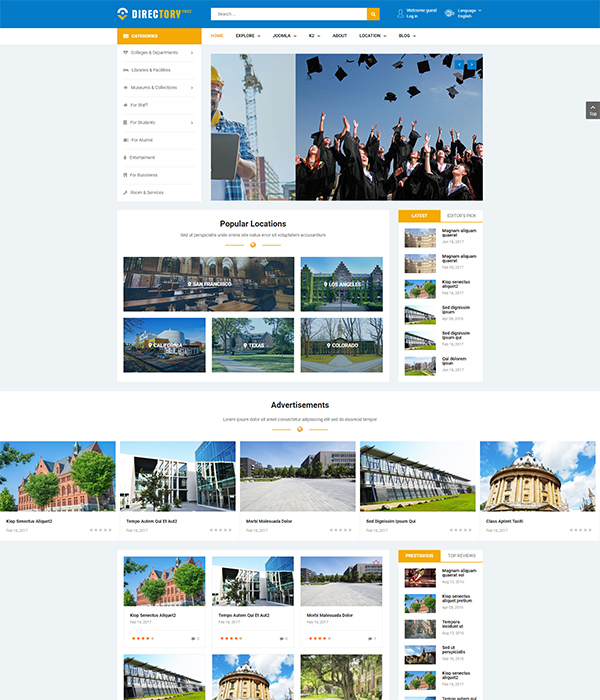Click the San Francisco location pin icon
600x700 pixels.
point(189,284)
